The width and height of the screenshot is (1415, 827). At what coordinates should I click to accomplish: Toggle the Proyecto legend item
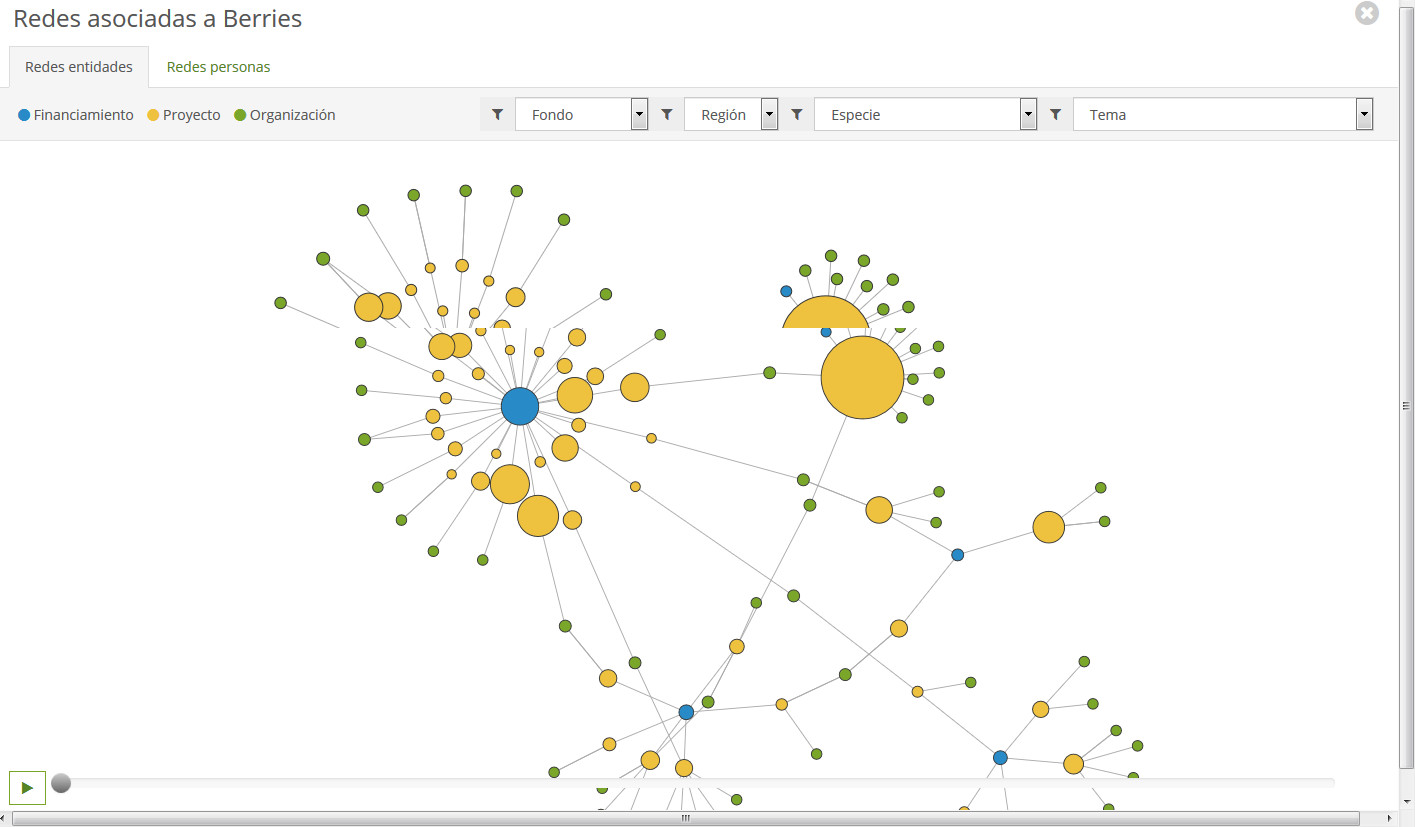coord(184,115)
